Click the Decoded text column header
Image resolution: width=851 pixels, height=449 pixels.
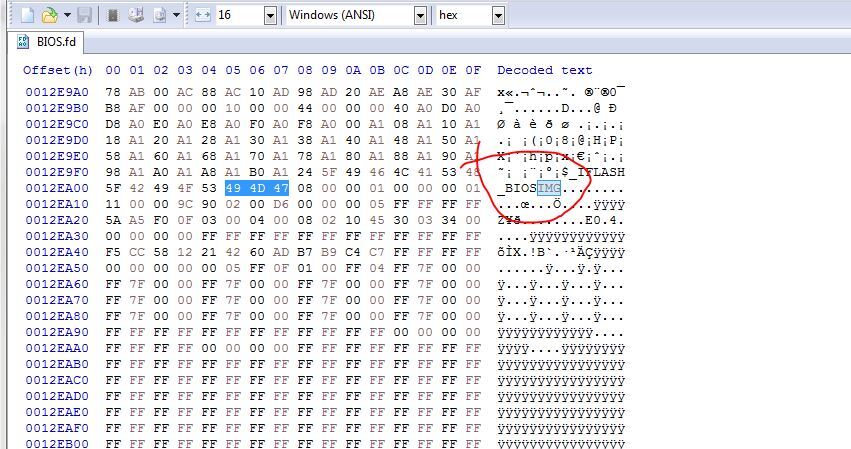coord(544,70)
